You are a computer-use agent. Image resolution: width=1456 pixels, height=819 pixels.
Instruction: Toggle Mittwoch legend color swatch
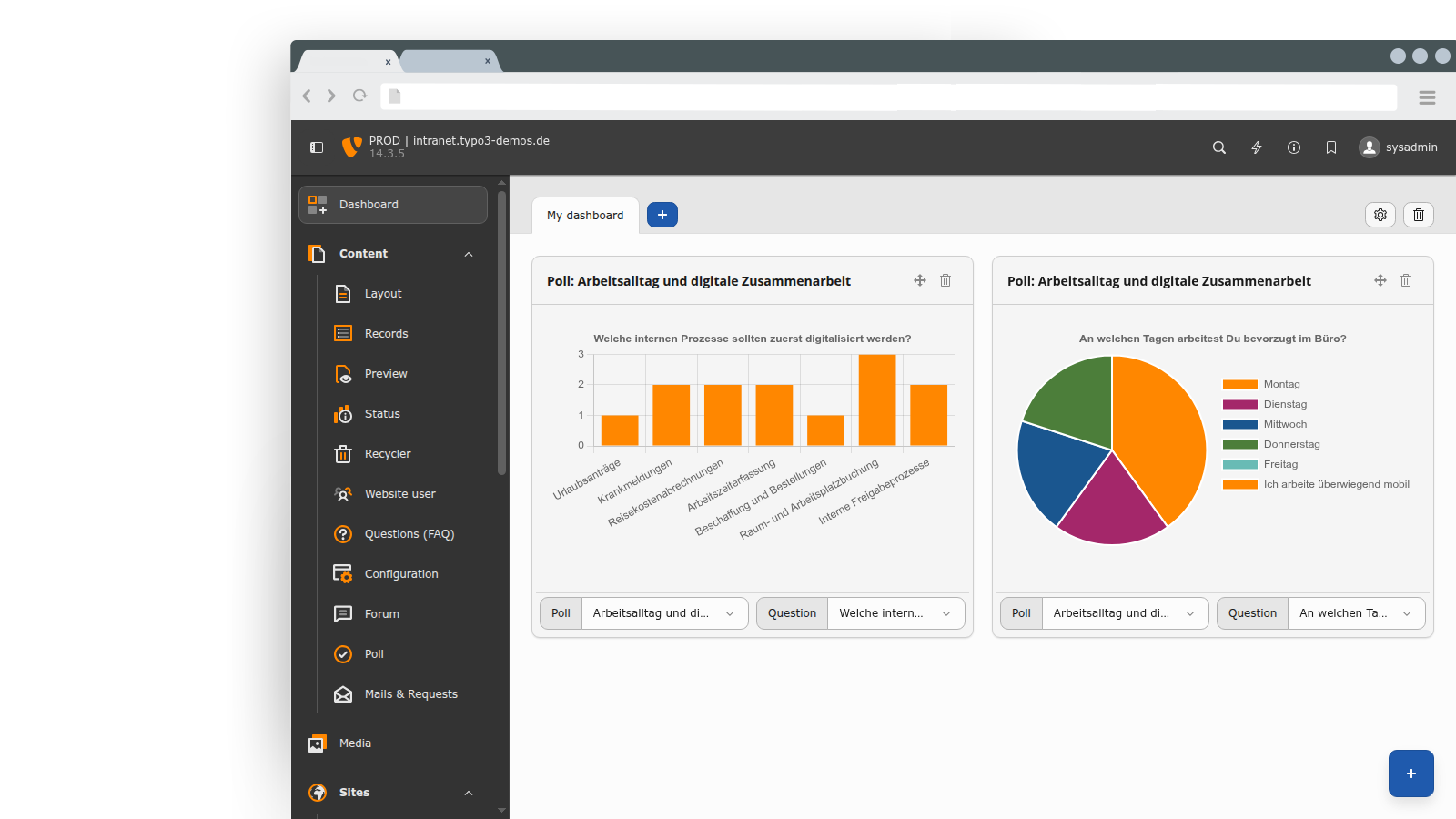1240,424
